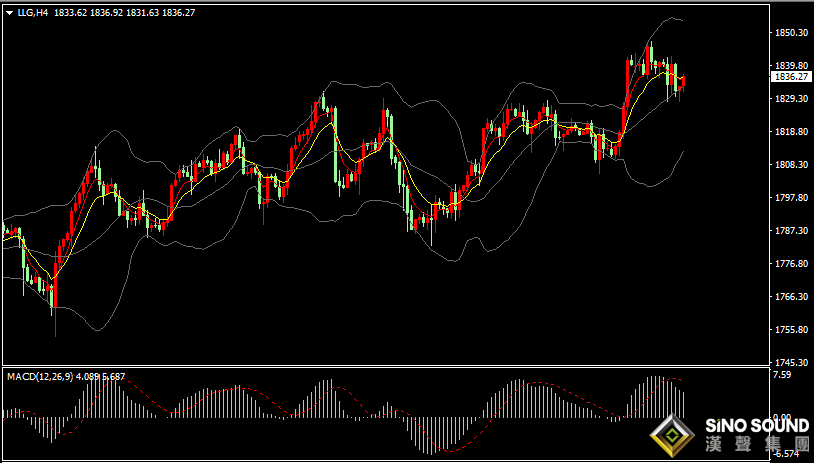
Task: Click the MACD(12,26,9) indicator label
Action: 40,377
